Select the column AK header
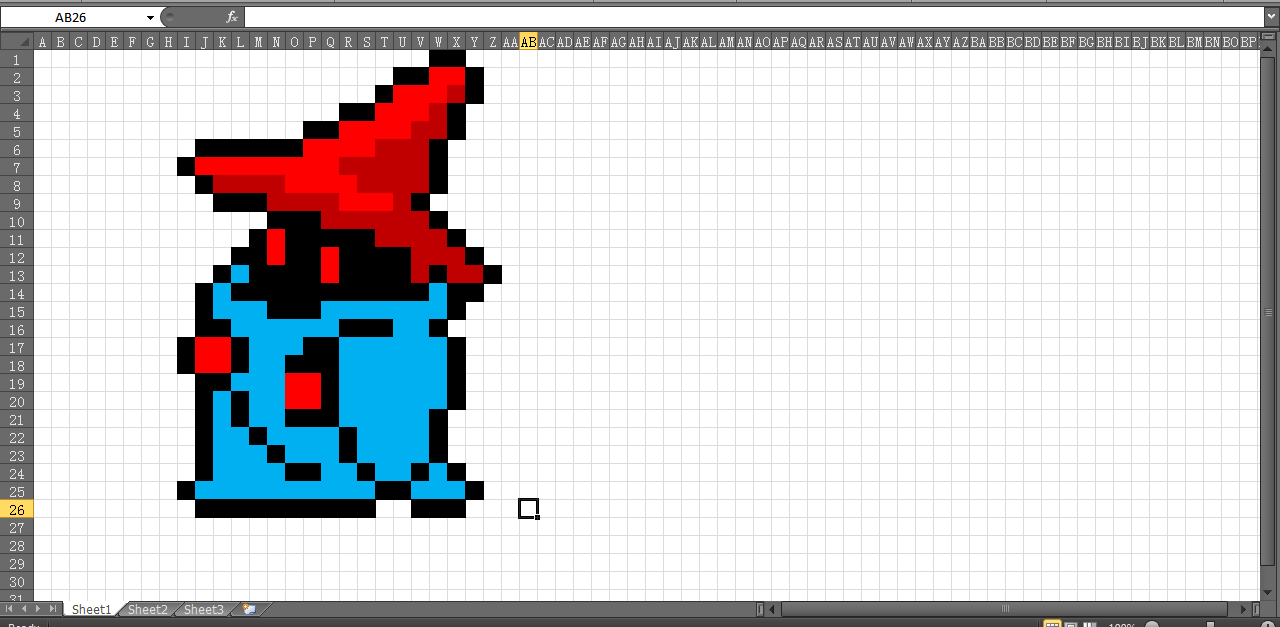The height and width of the screenshot is (627, 1280). point(690,42)
